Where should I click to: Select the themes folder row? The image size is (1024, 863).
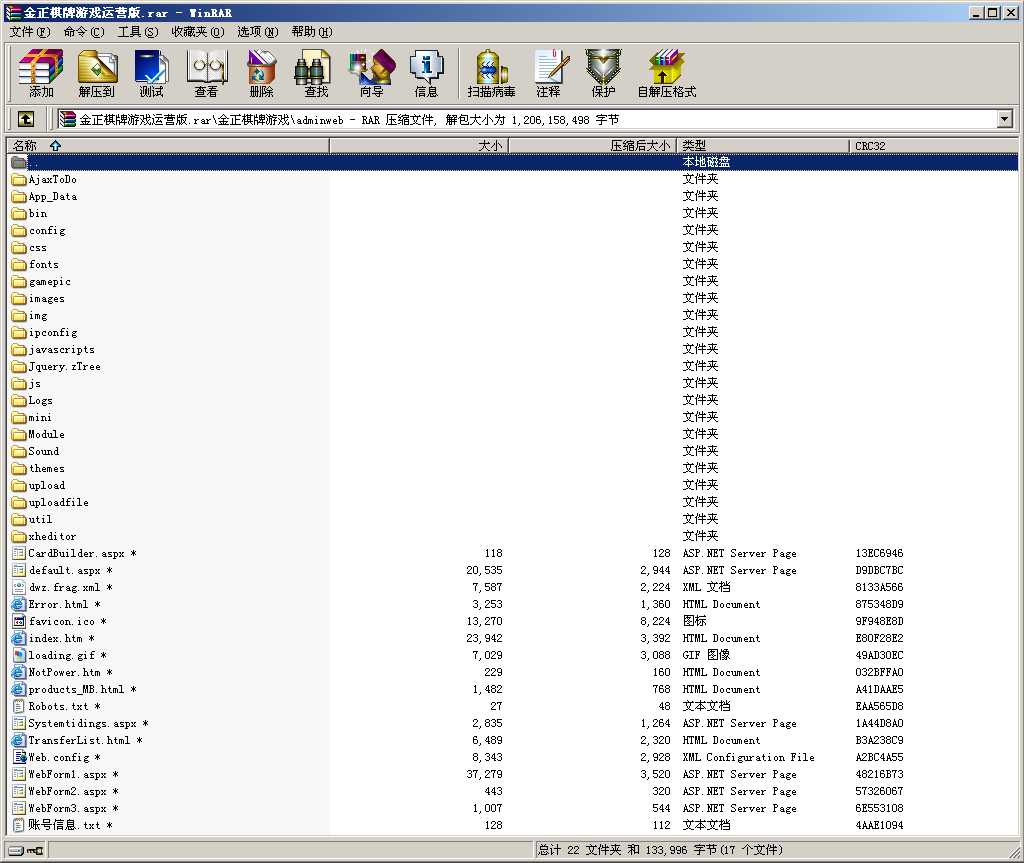(x=513, y=468)
